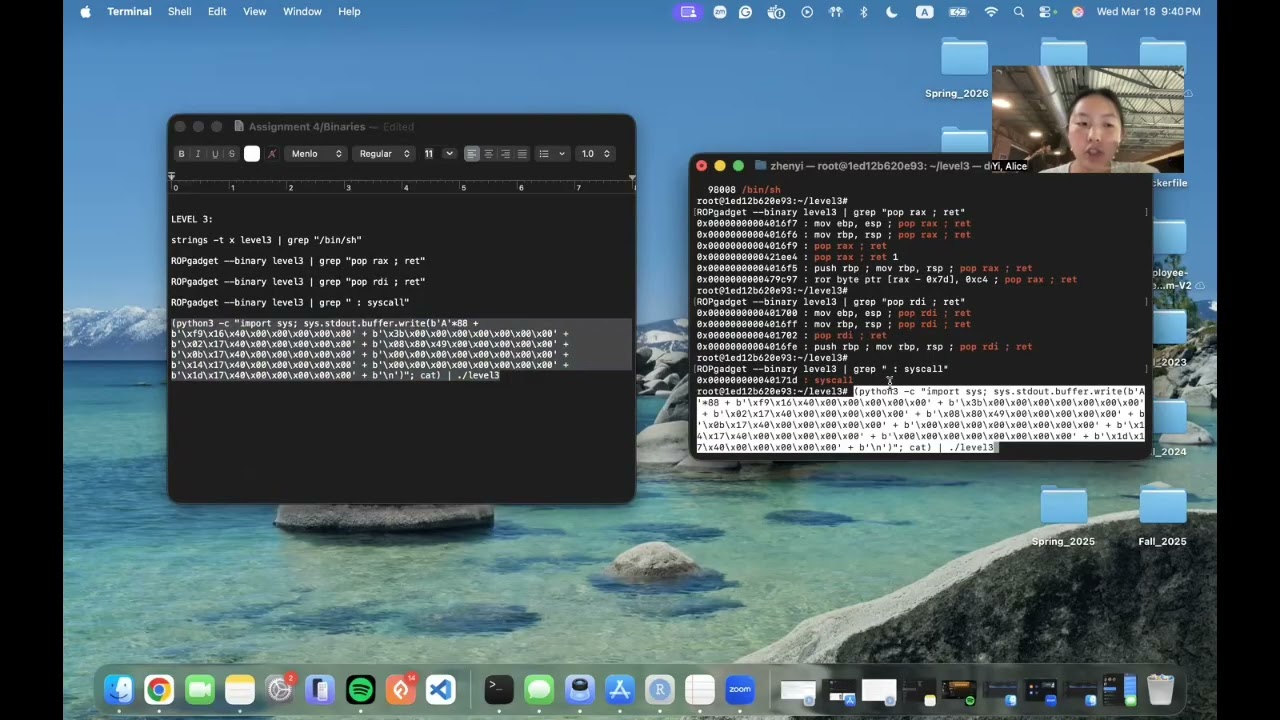Open the View menu
This screenshot has height=720, width=1280.
pos(255,12)
